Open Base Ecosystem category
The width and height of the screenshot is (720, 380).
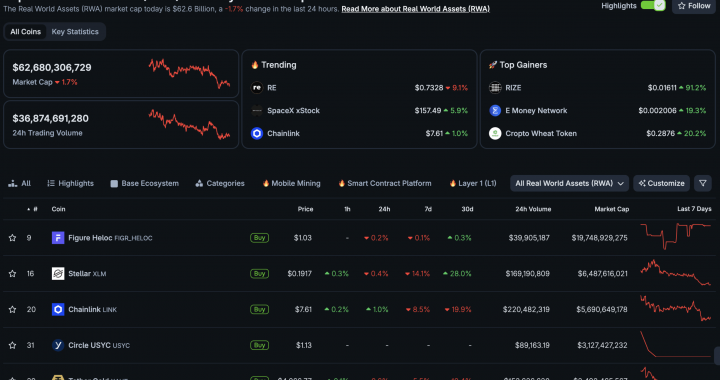click(145, 183)
